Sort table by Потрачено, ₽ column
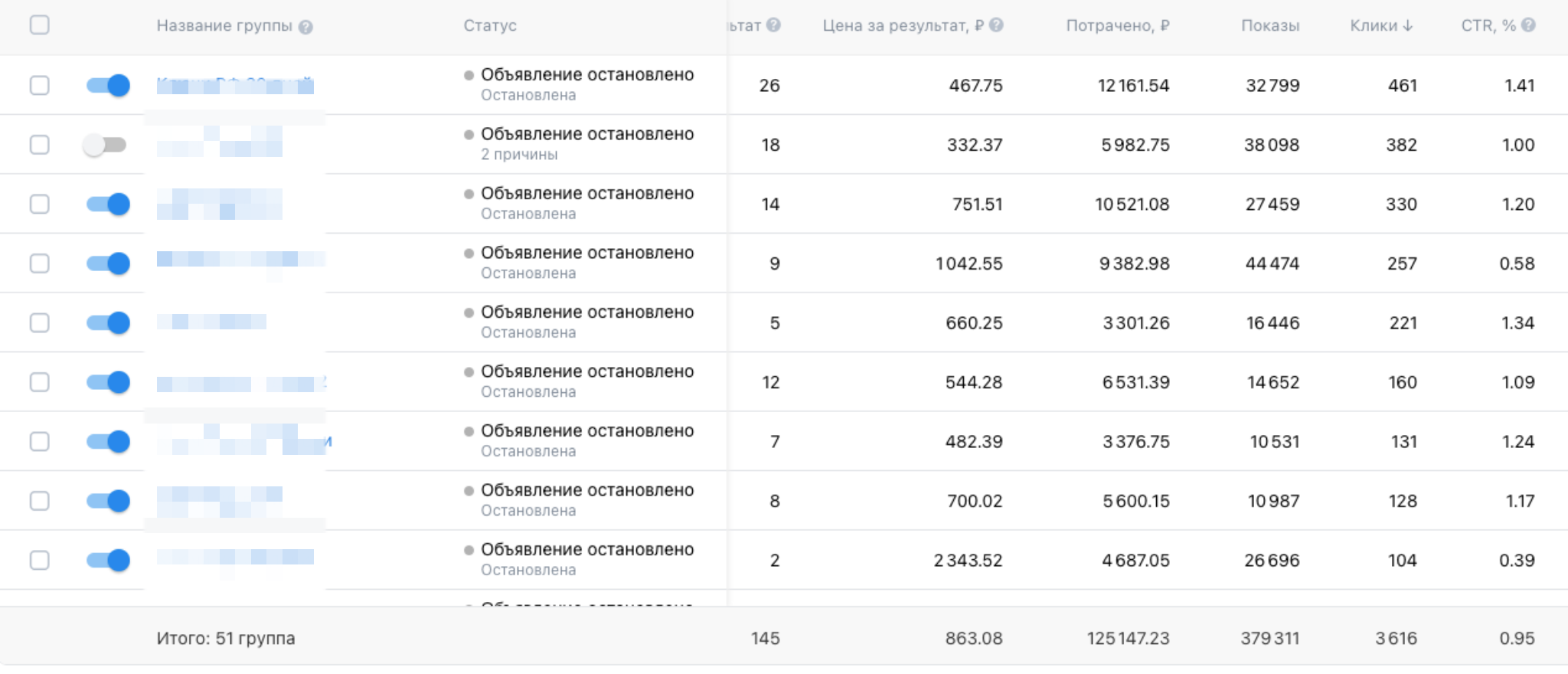 tap(1117, 25)
